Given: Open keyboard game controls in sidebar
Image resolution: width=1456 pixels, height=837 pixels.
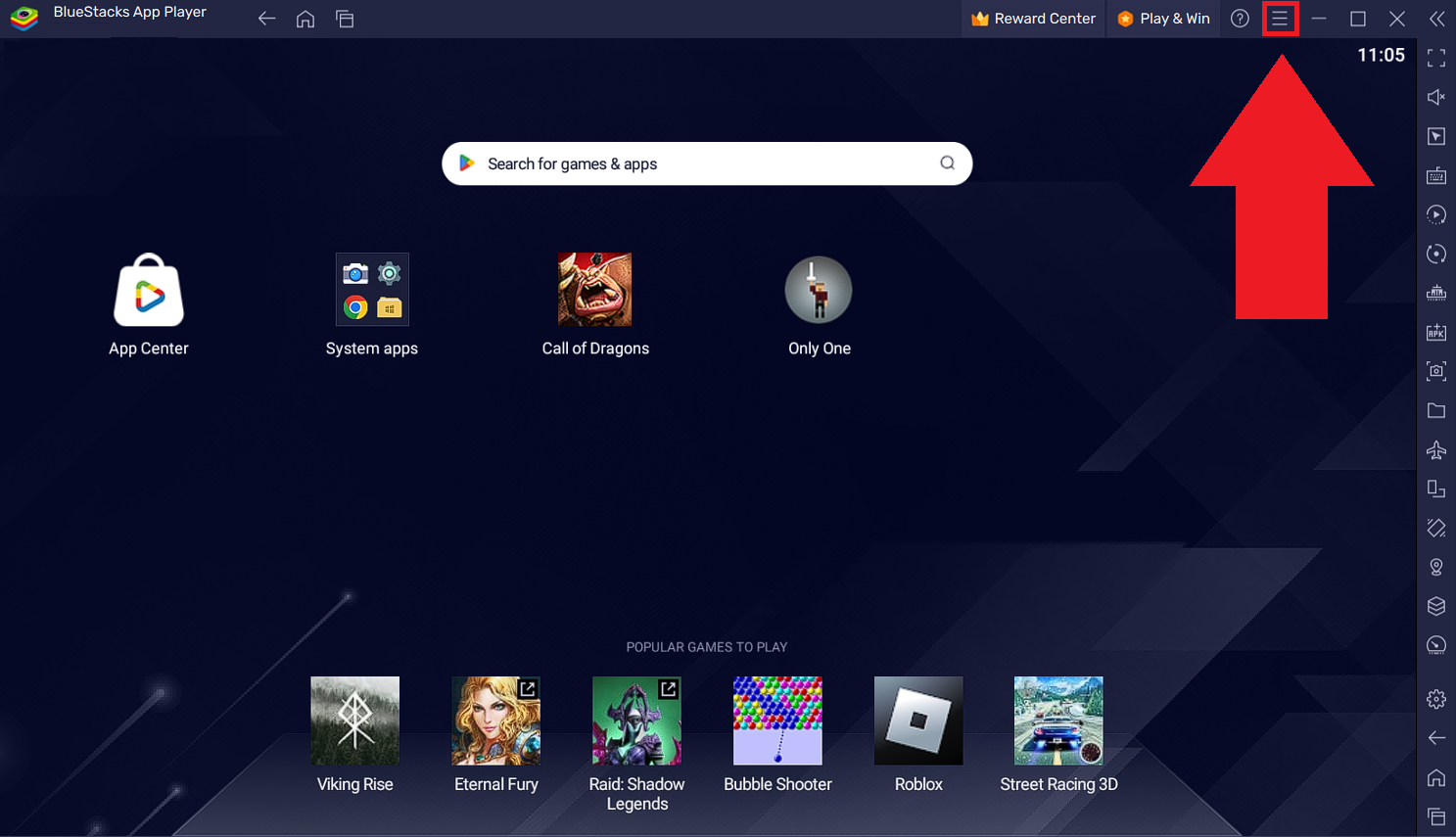Looking at the screenshot, I should tap(1436, 175).
